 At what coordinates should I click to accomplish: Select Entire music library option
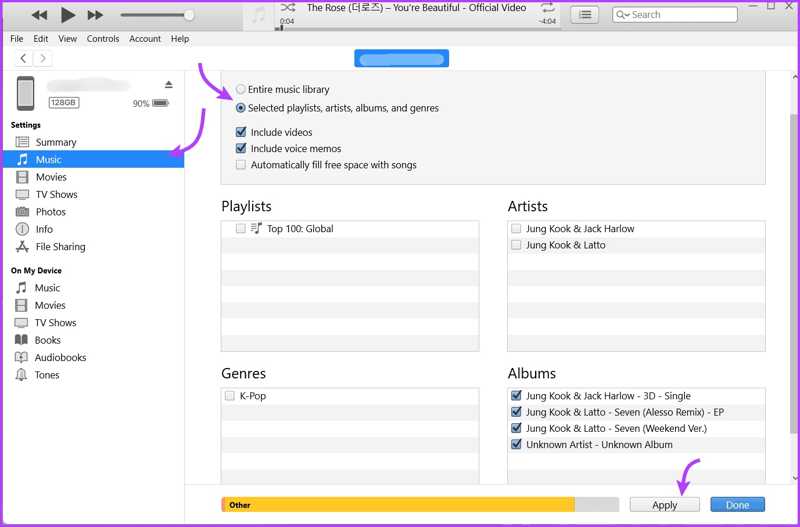pyautogui.click(x=241, y=90)
